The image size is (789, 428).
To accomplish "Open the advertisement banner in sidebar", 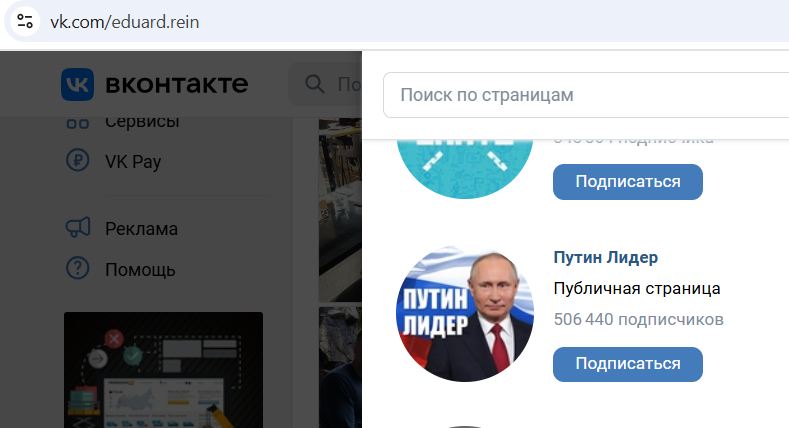I will [x=163, y=370].
